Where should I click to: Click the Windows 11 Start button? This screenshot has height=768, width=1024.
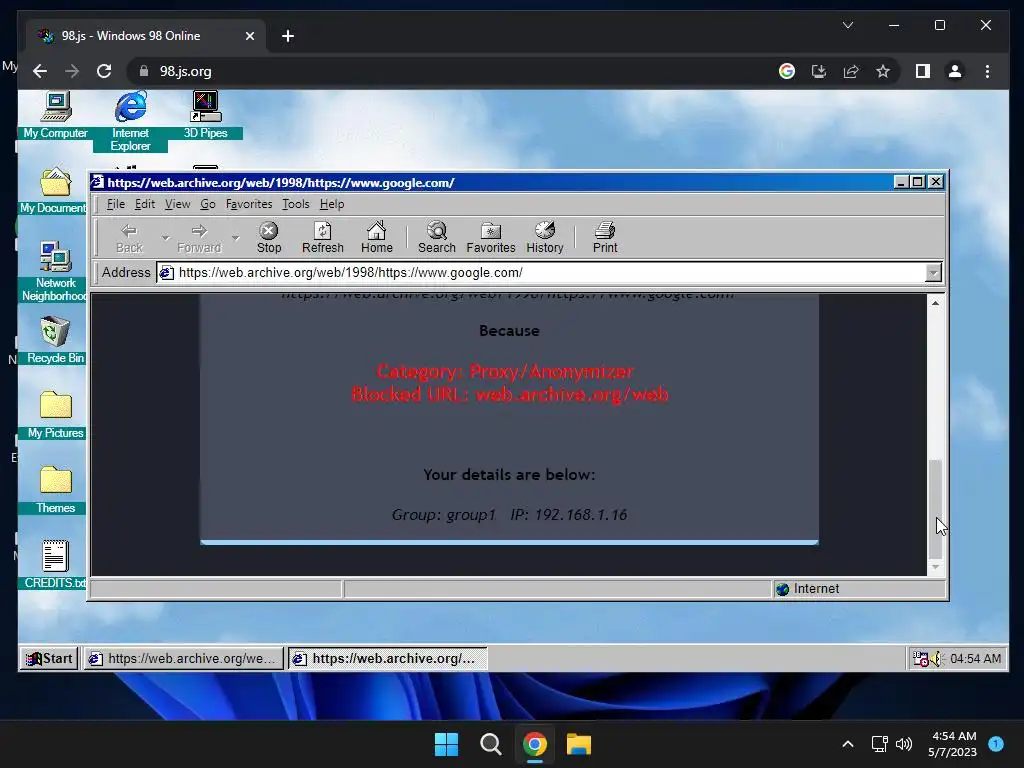(x=447, y=744)
